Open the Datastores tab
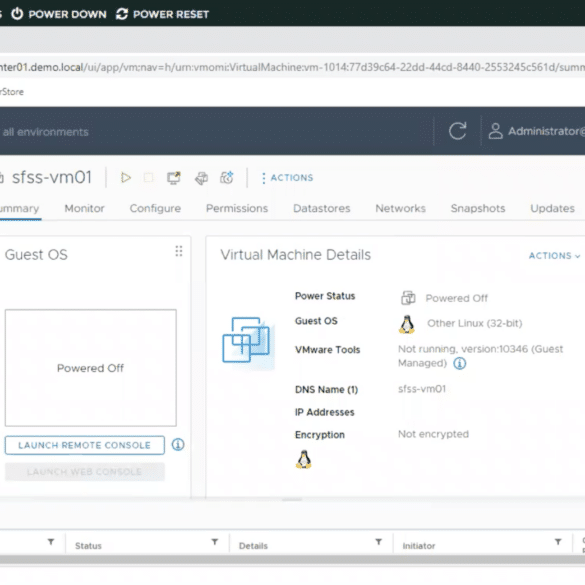 click(x=322, y=208)
